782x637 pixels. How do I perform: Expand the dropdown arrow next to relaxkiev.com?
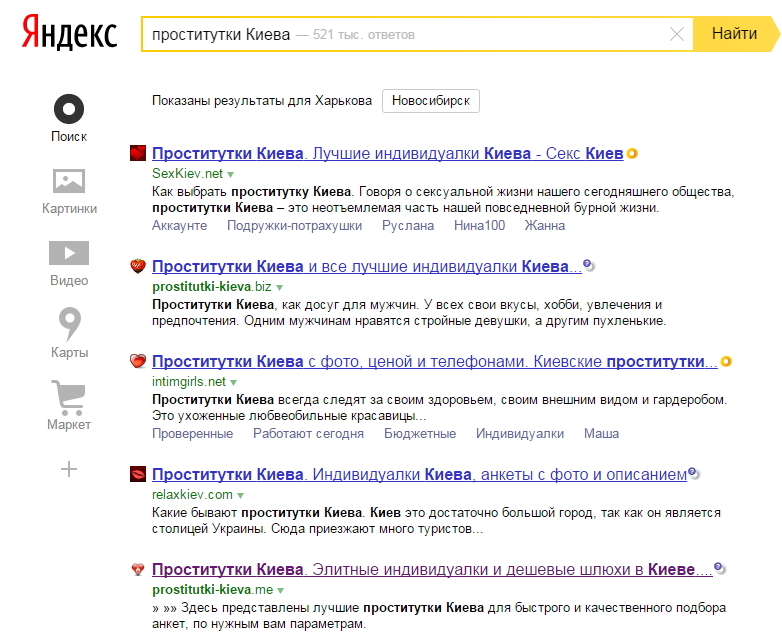240,496
